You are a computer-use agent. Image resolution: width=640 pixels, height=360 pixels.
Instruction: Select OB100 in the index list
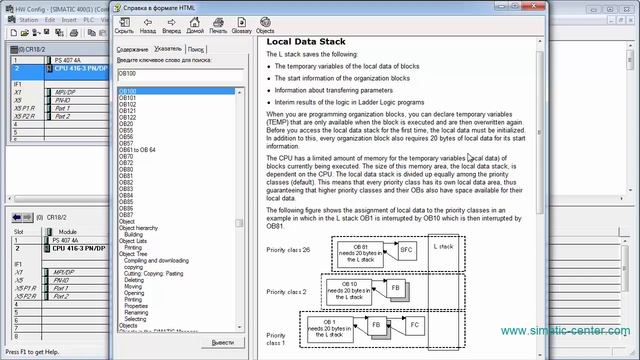(176, 91)
